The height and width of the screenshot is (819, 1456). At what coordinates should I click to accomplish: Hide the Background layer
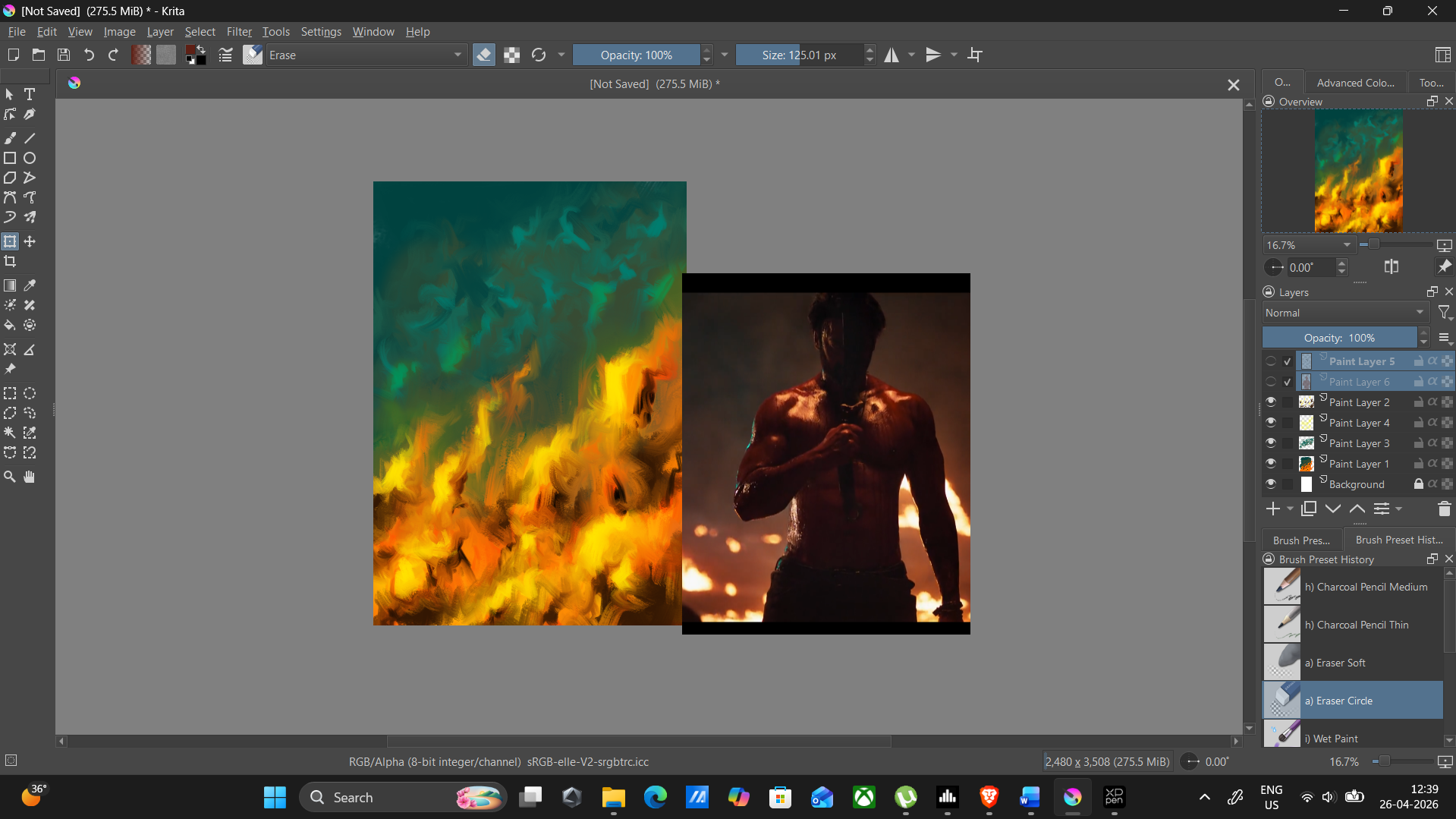click(x=1271, y=484)
